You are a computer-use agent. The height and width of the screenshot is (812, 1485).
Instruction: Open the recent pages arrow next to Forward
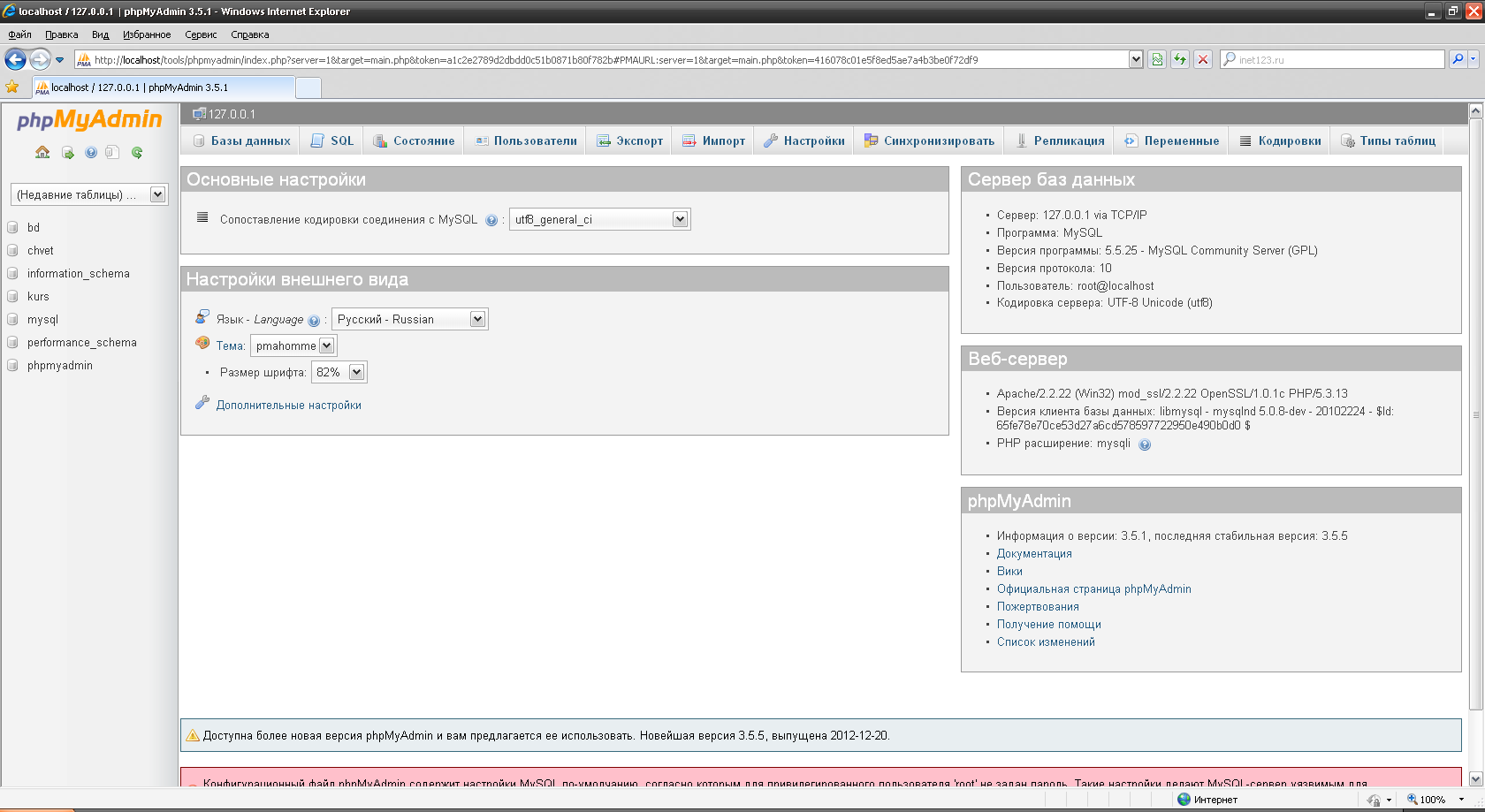60,60
